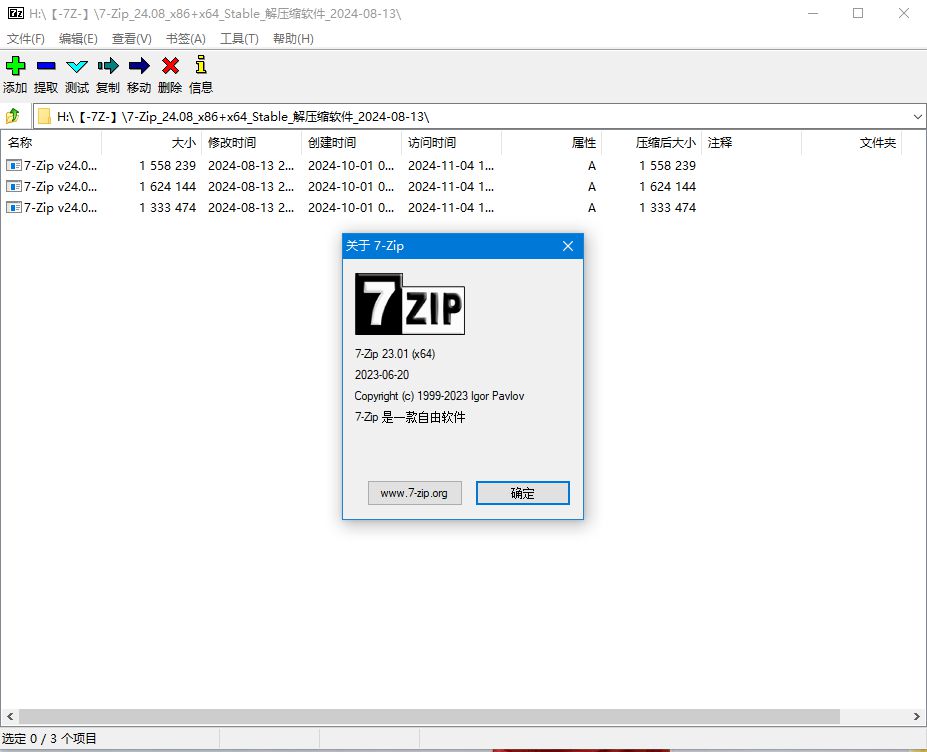This screenshot has height=752, width=927.
Task: Open the 帮助(H) menu
Action: (x=293, y=39)
